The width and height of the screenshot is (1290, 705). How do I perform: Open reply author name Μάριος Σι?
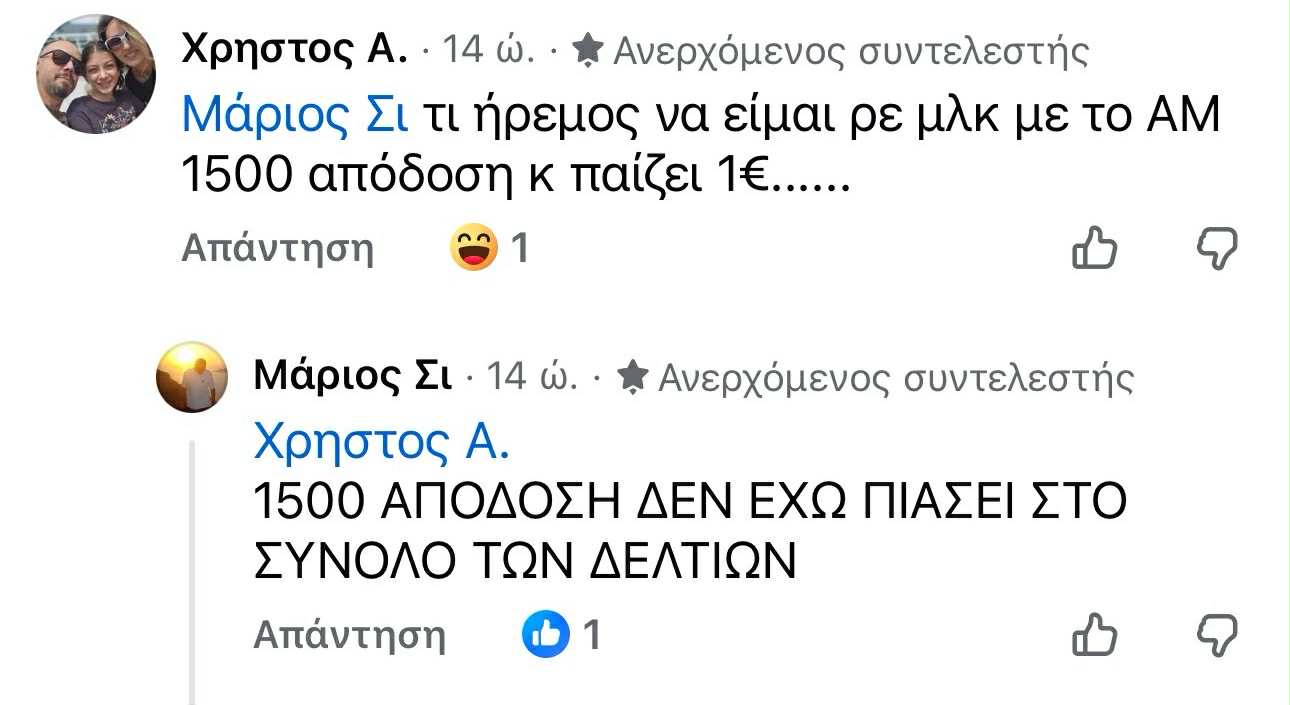tap(353, 377)
